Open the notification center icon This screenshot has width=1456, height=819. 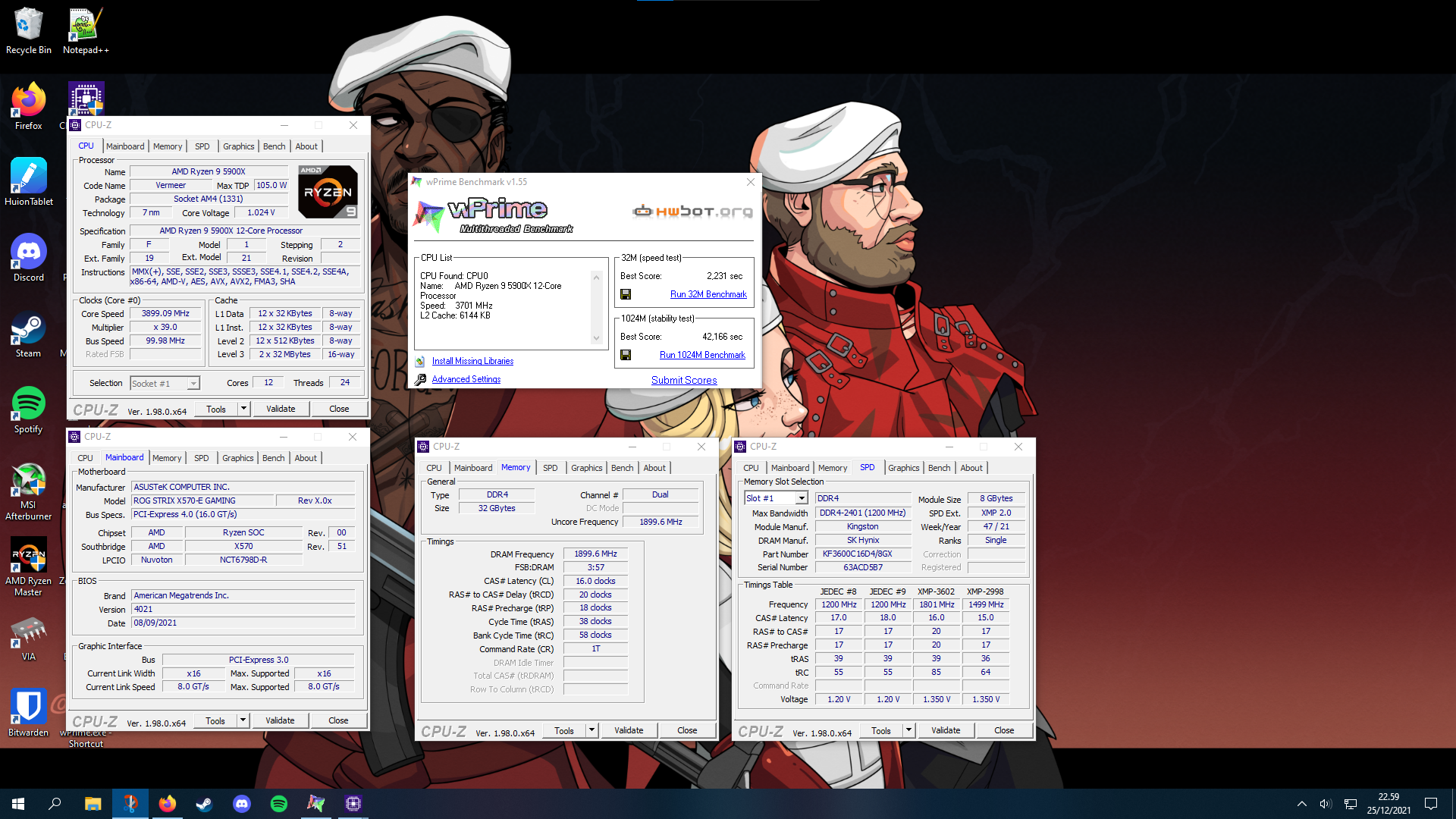tap(1430, 804)
